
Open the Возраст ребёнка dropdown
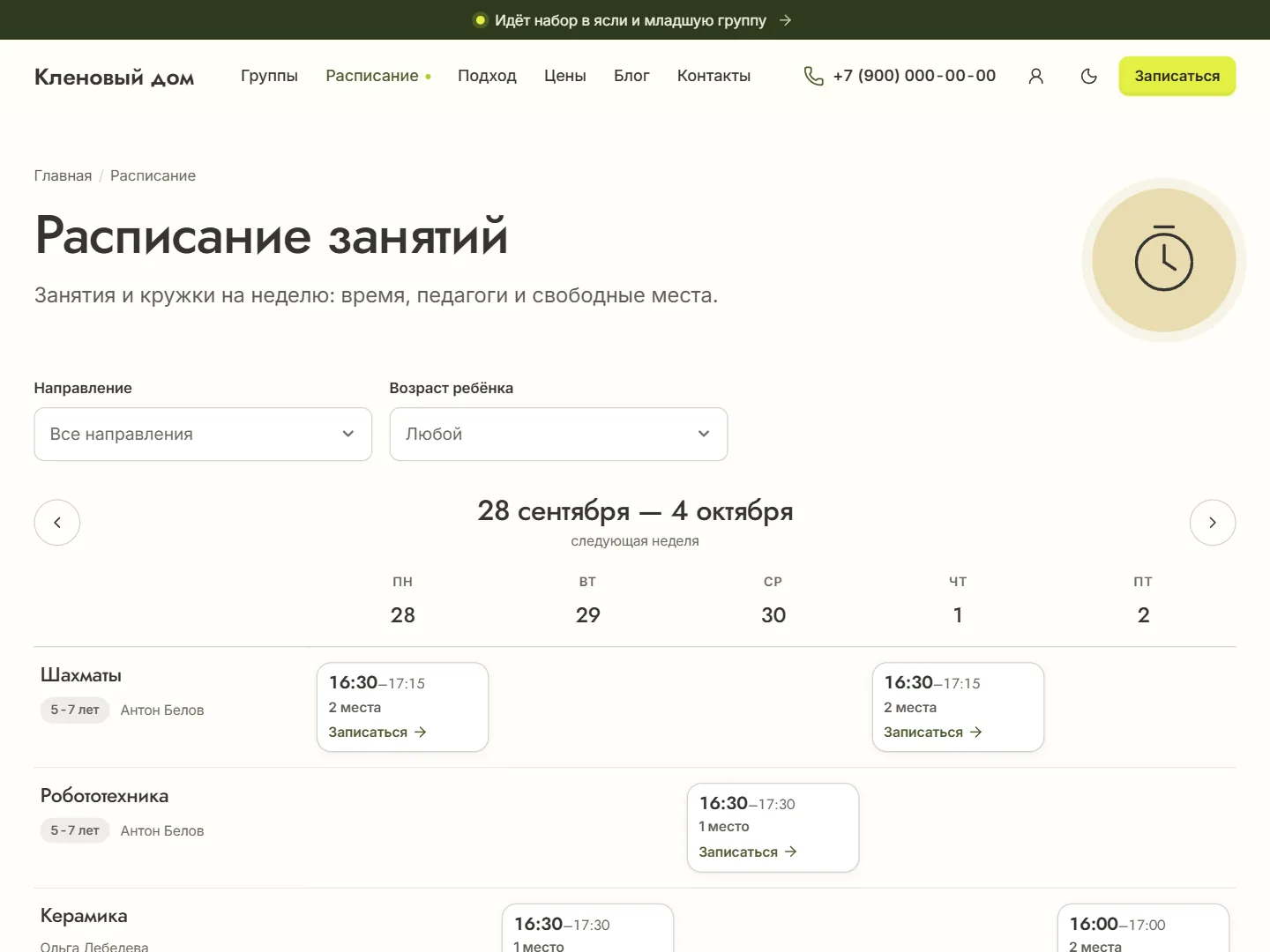click(x=558, y=434)
